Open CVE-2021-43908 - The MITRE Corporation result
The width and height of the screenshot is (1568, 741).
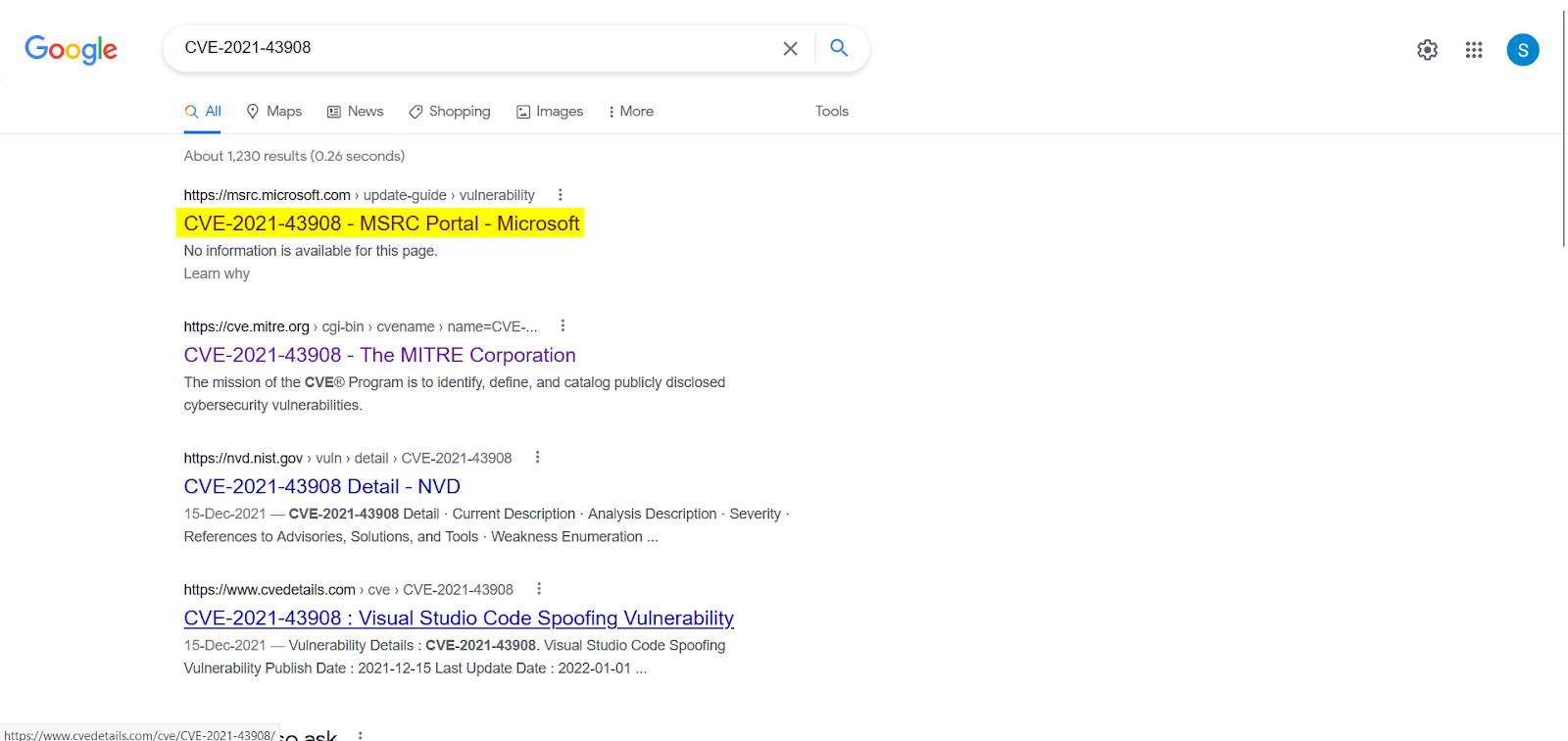click(379, 355)
